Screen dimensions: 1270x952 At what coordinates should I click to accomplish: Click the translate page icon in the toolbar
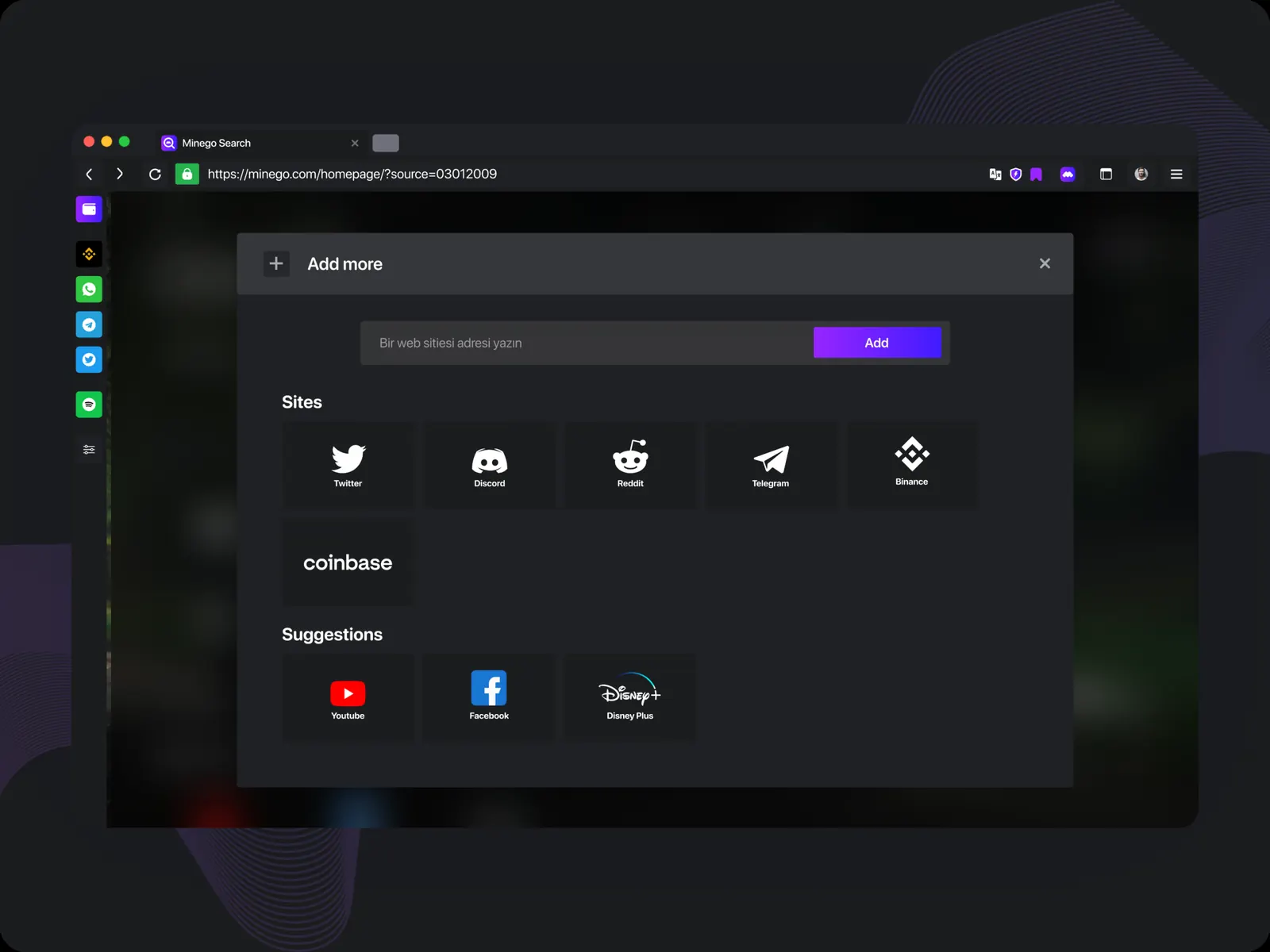point(995,174)
